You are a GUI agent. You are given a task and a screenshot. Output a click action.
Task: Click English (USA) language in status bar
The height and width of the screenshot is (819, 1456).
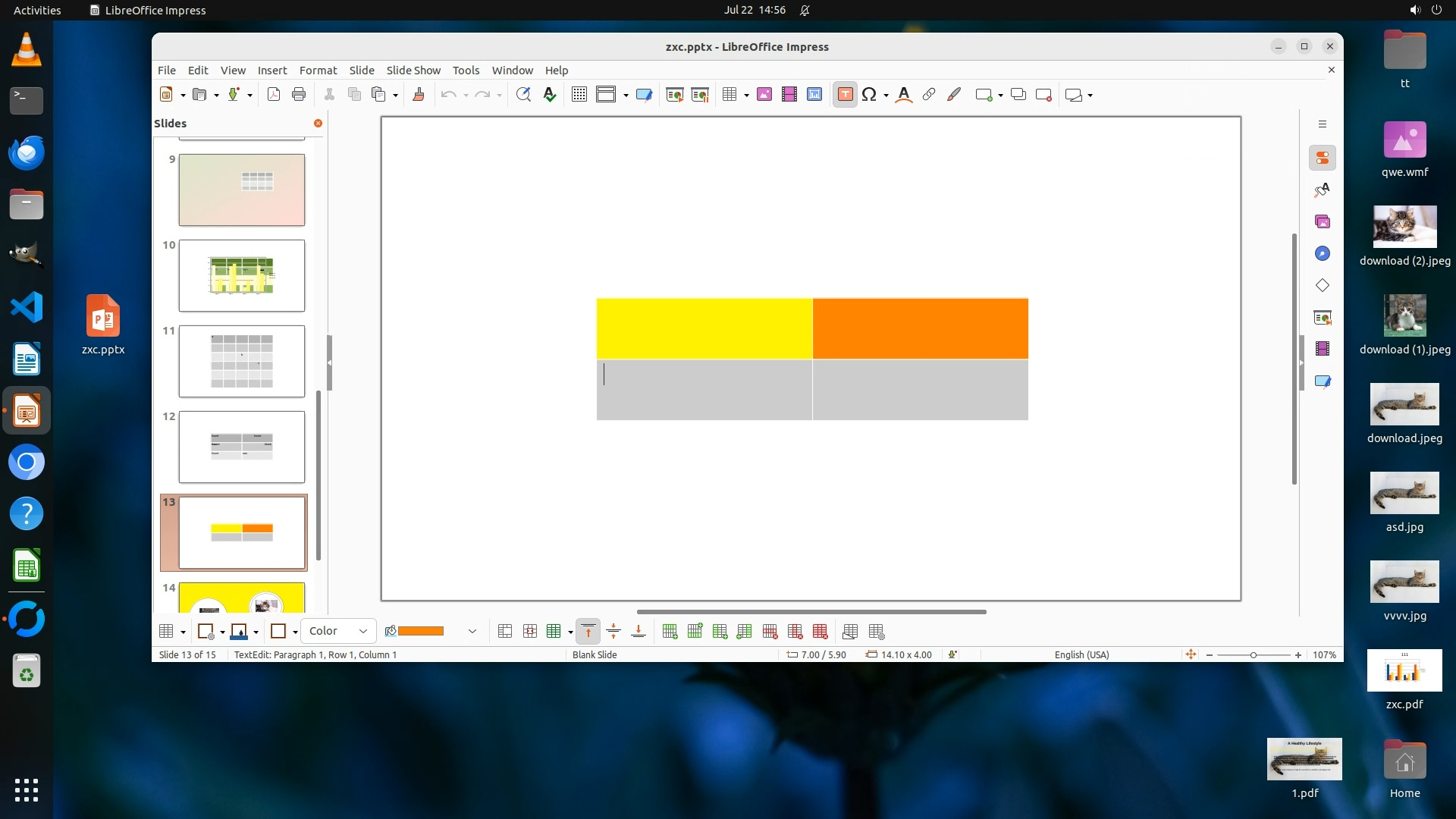(x=1081, y=654)
